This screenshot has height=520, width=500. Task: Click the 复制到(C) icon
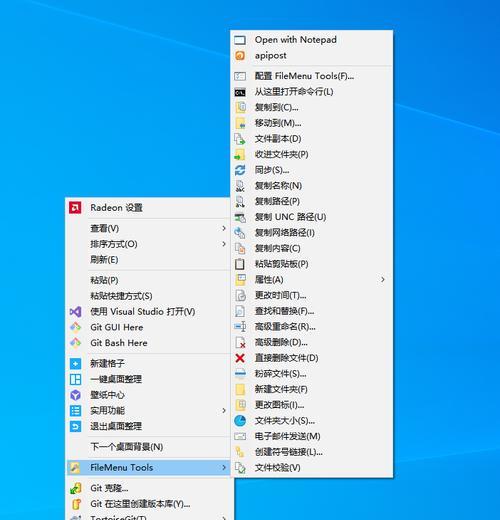pos(240,107)
